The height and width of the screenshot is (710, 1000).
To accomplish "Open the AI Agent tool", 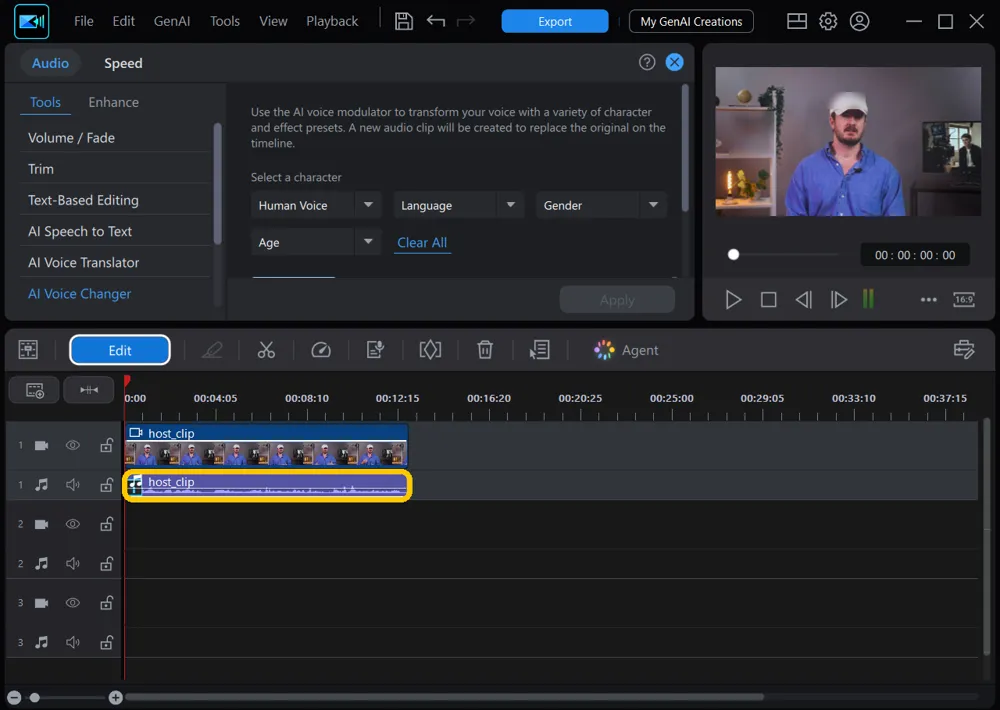I will tap(626, 350).
